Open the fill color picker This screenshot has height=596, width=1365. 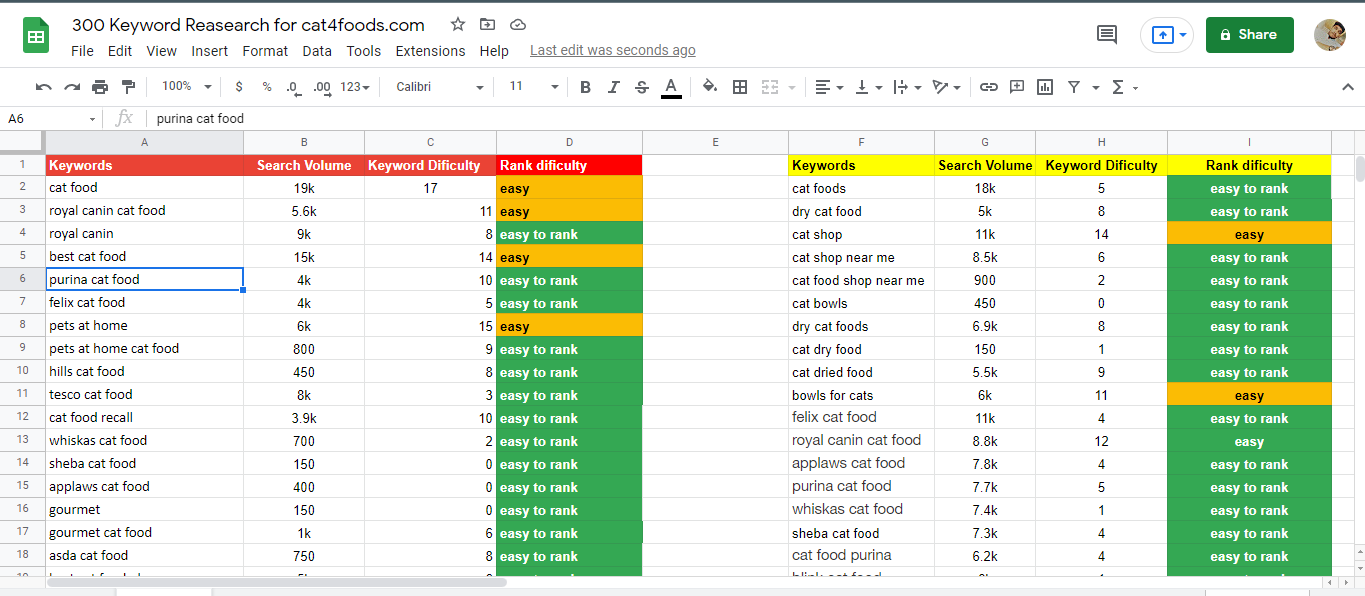pyautogui.click(x=710, y=87)
